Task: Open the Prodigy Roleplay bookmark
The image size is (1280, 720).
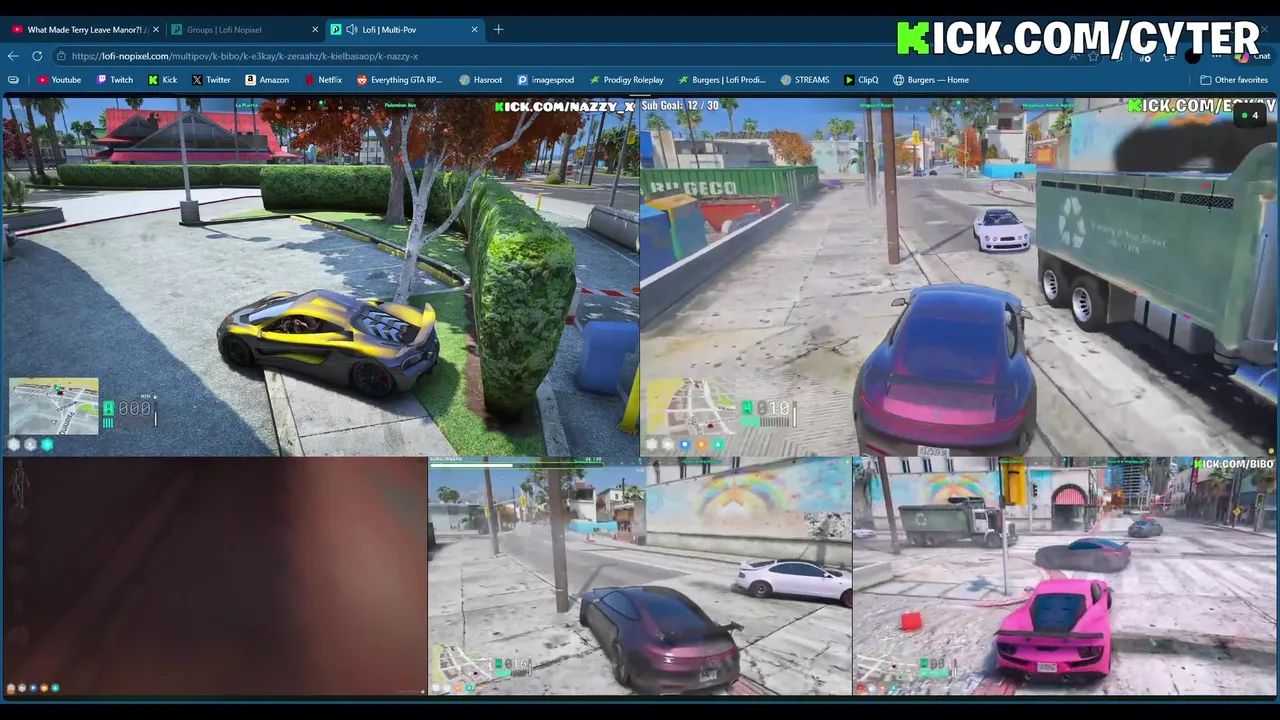Action: 627,80
